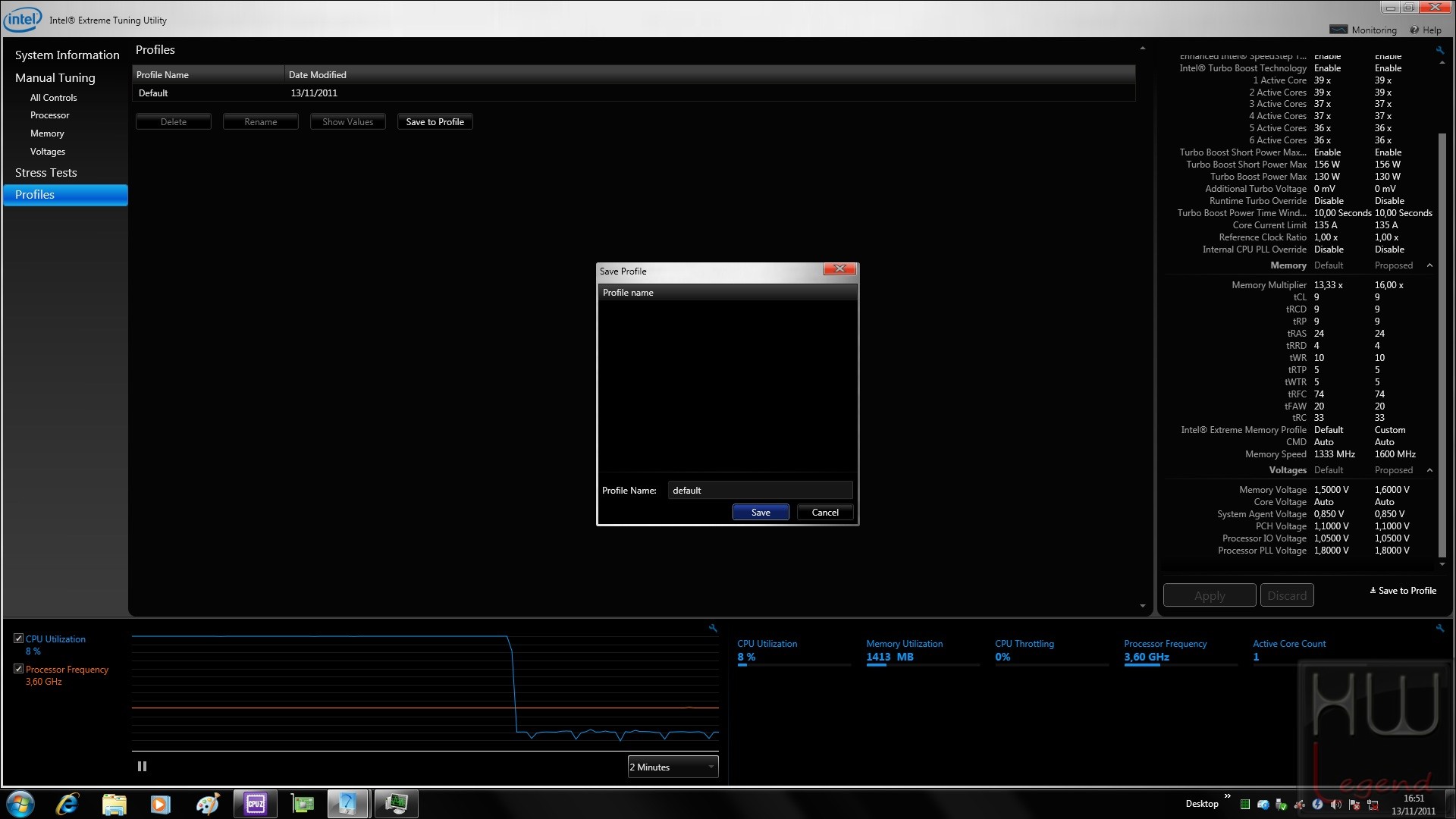Image resolution: width=1456 pixels, height=819 pixels.
Task: Click the Show Values button
Action: (x=348, y=122)
